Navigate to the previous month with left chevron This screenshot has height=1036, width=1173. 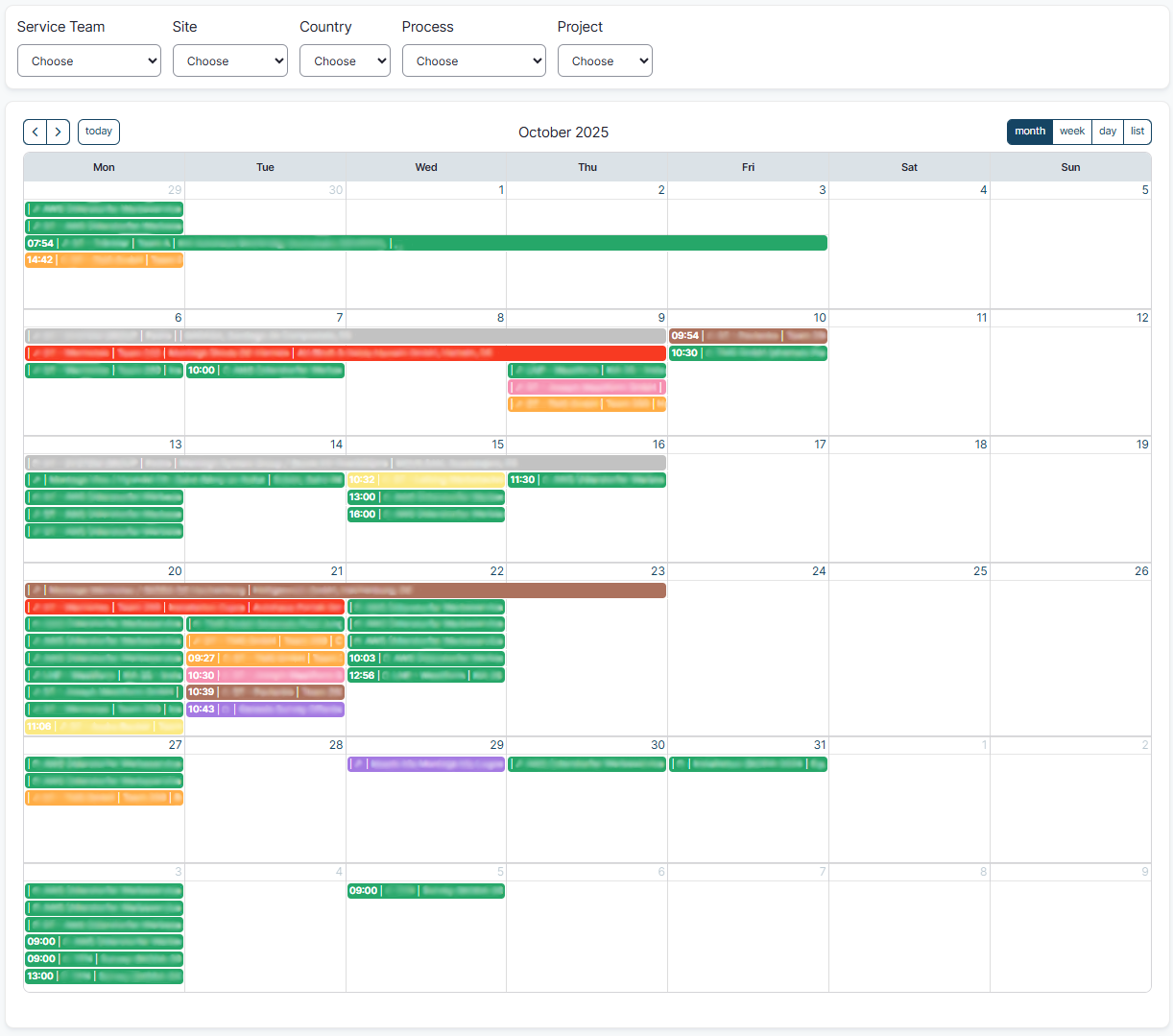35,132
